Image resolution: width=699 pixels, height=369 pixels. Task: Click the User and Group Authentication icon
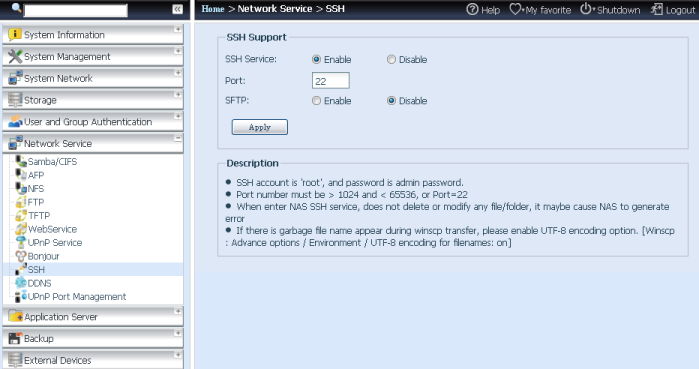[x=15, y=121]
